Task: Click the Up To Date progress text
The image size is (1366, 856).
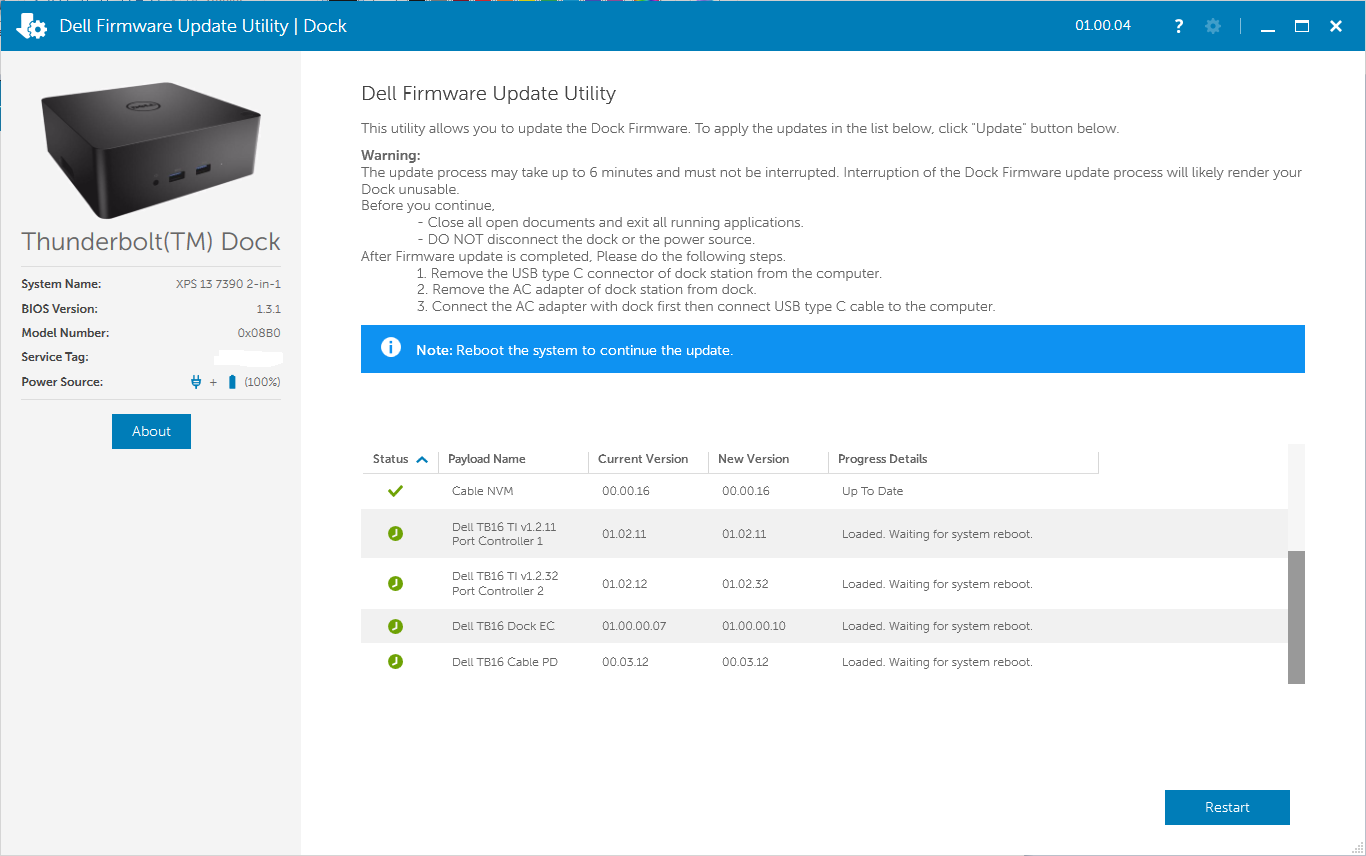Action: [873, 491]
